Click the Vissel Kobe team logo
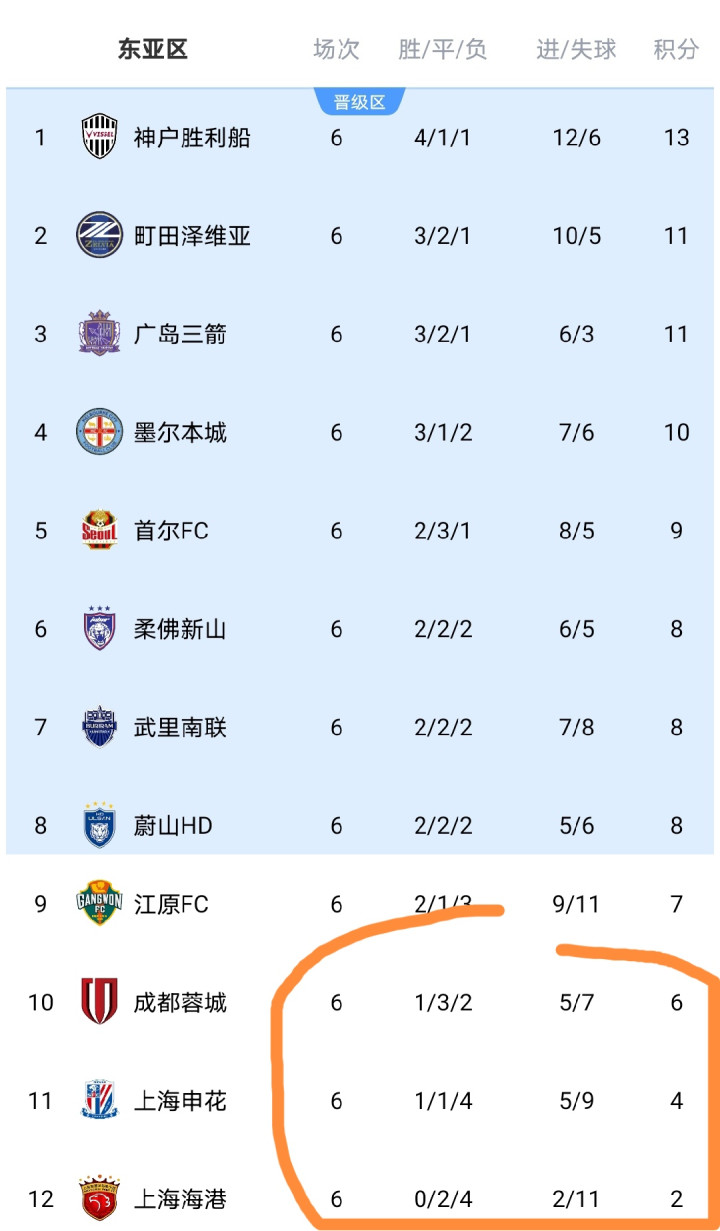The image size is (720, 1231). pyautogui.click(x=100, y=137)
